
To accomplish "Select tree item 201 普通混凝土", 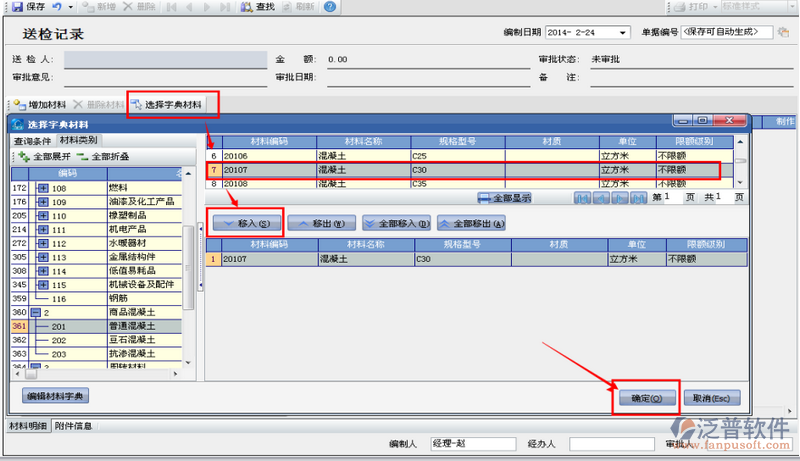I will 96,326.
